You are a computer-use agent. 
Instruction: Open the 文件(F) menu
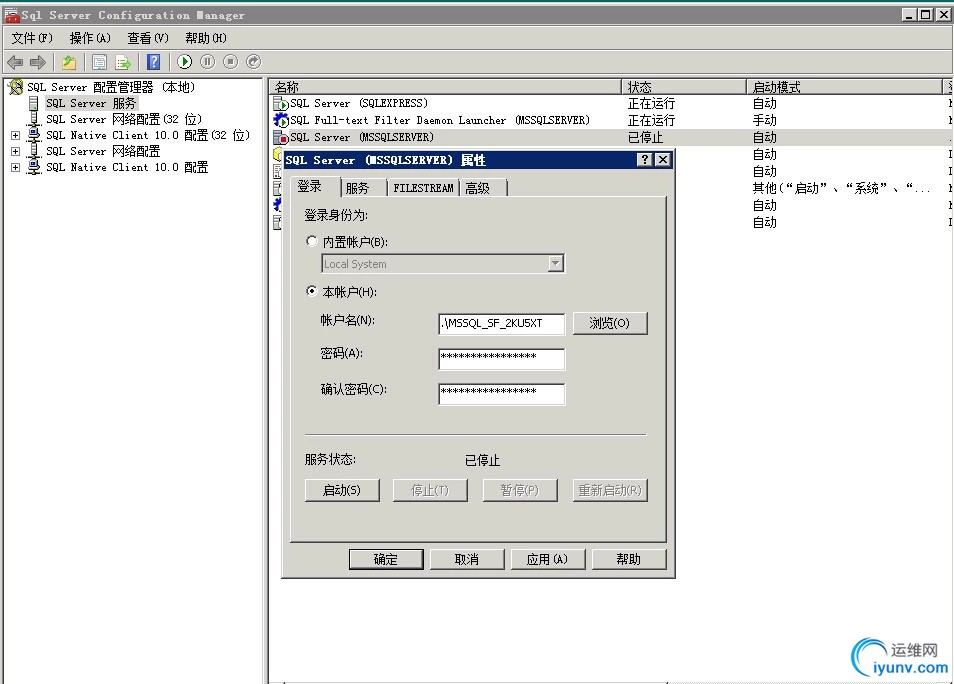click(32, 38)
